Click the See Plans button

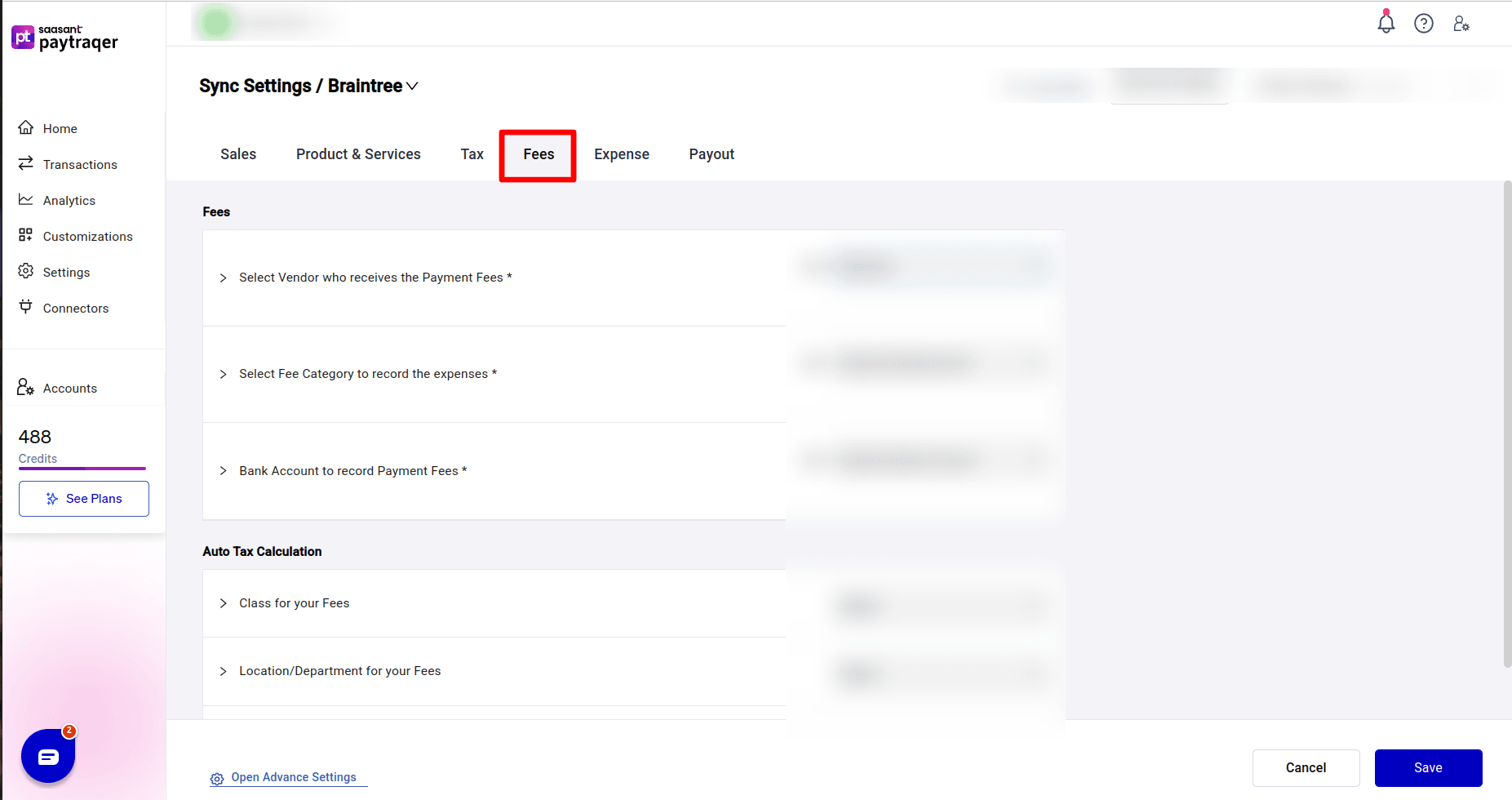(x=83, y=498)
